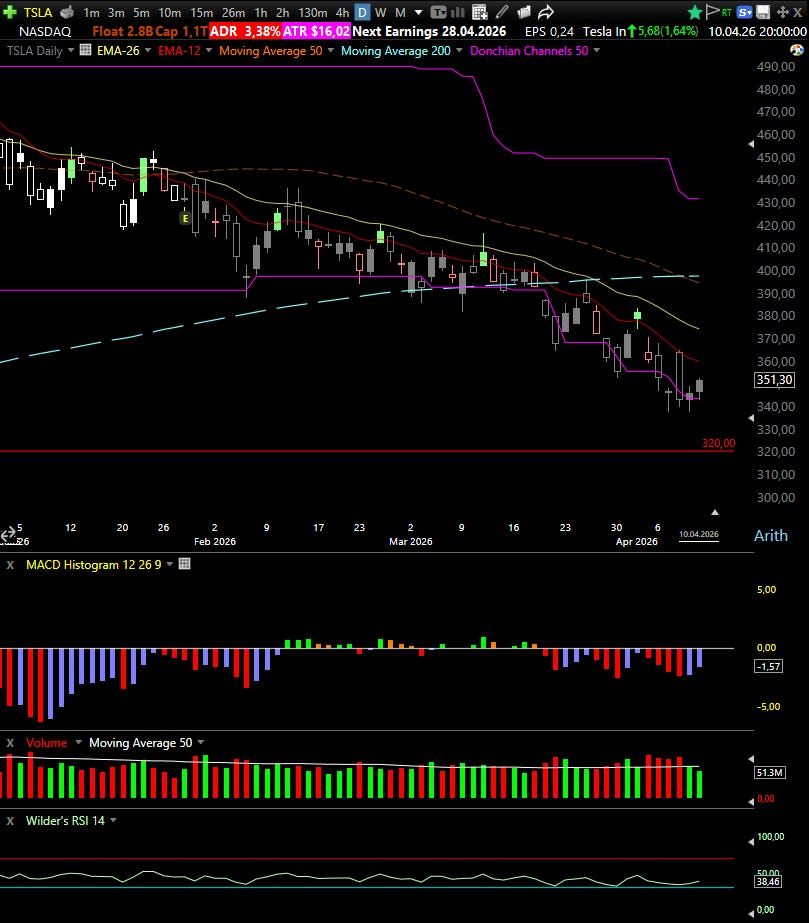Image resolution: width=809 pixels, height=923 pixels.
Task: Switch to the 1h timeframe
Action: (261, 12)
